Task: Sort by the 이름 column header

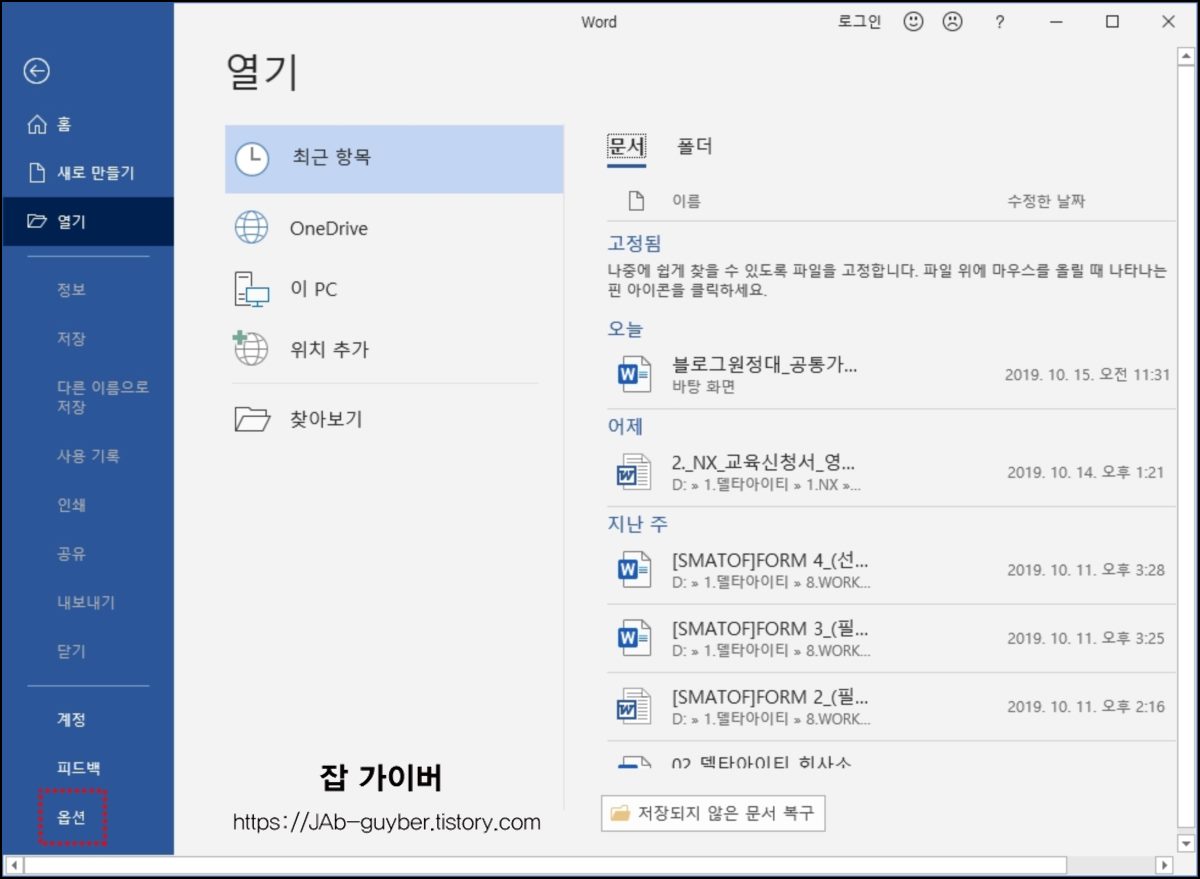Action: [686, 201]
